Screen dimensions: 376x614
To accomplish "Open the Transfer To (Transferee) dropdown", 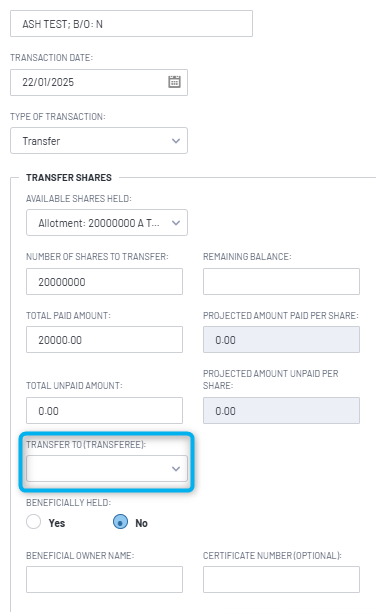I will [107, 468].
